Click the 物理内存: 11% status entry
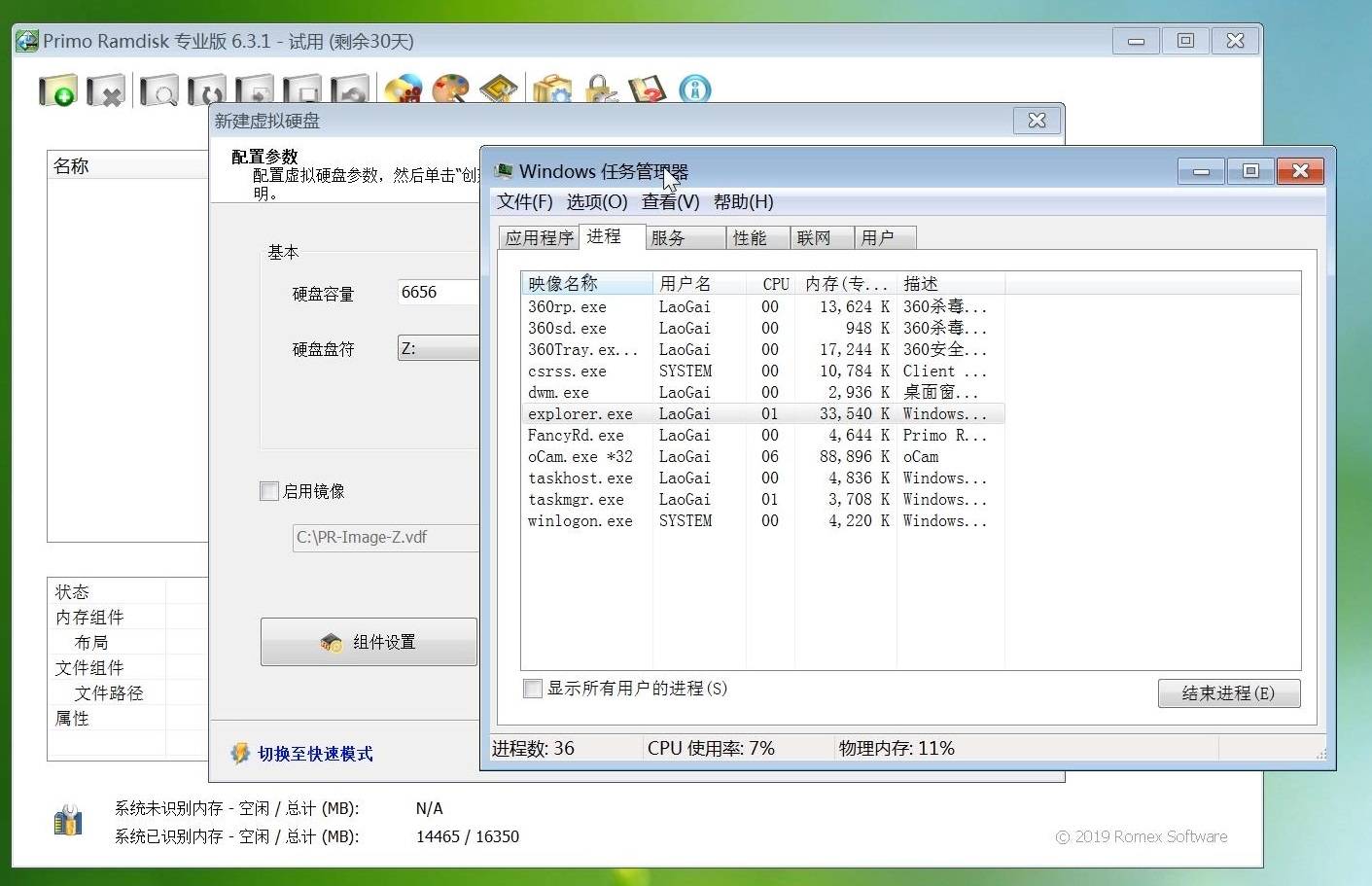The height and width of the screenshot is (886, 1372). (x=897, y=748)
